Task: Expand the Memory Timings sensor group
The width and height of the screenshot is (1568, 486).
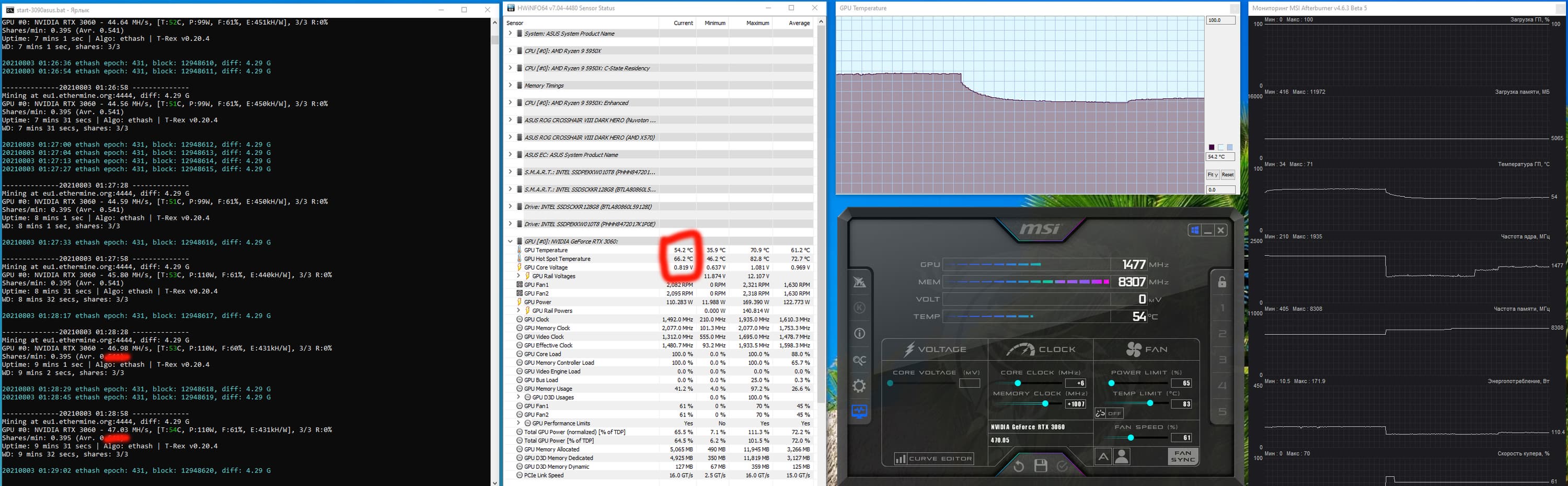Action: 510,85
